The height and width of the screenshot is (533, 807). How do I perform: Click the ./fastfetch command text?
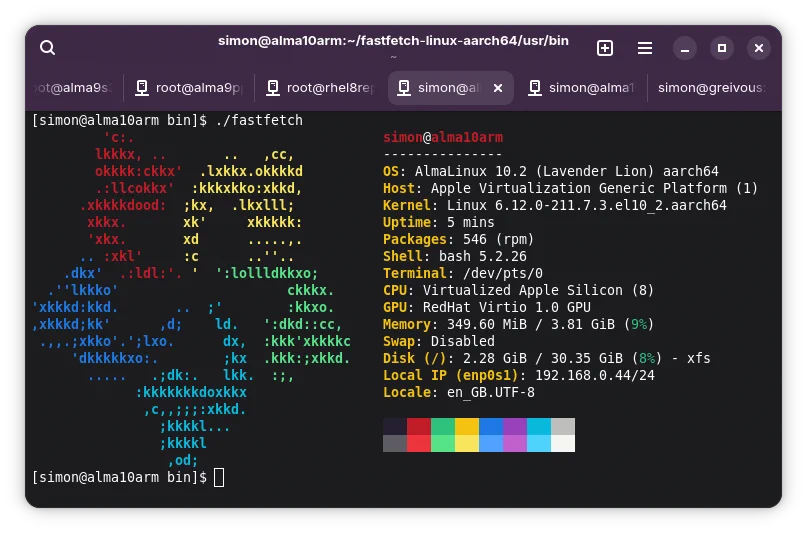(259, 120)
